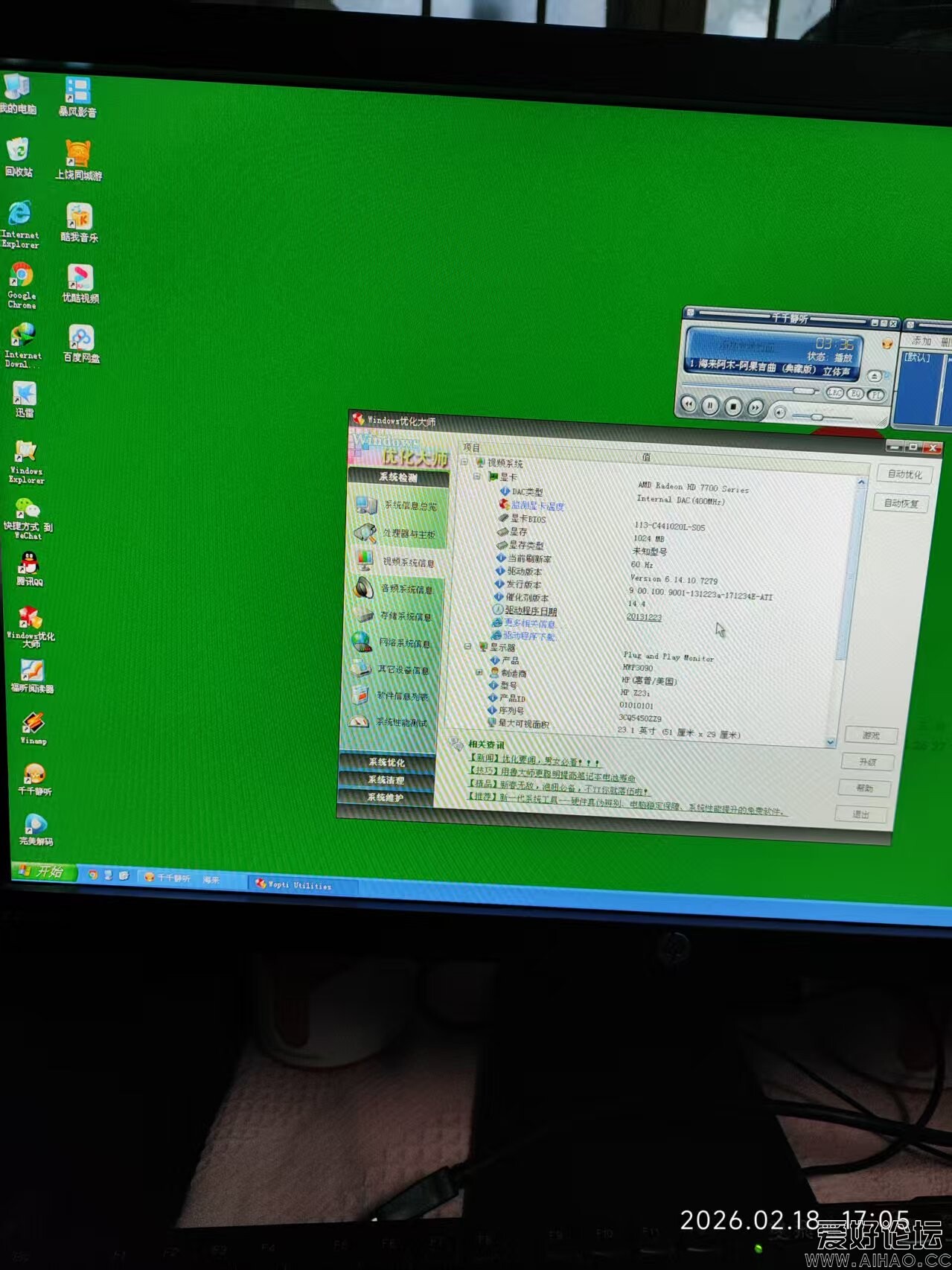
Task: Switch to Wopti Utilities on the taskbar
Action: [302, 884]
